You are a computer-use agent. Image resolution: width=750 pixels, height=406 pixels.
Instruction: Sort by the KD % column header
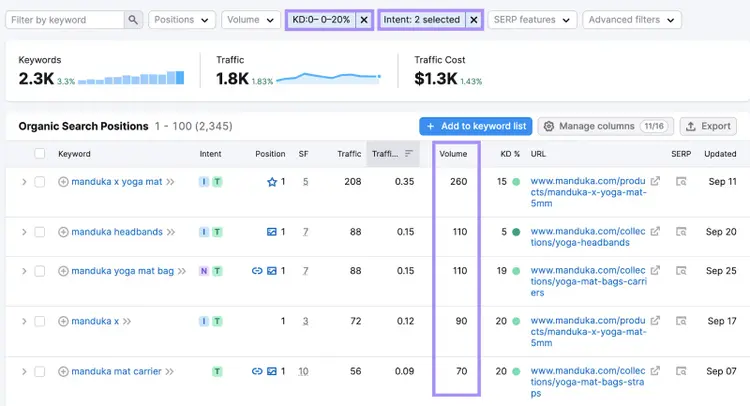(x=510, y=154)
